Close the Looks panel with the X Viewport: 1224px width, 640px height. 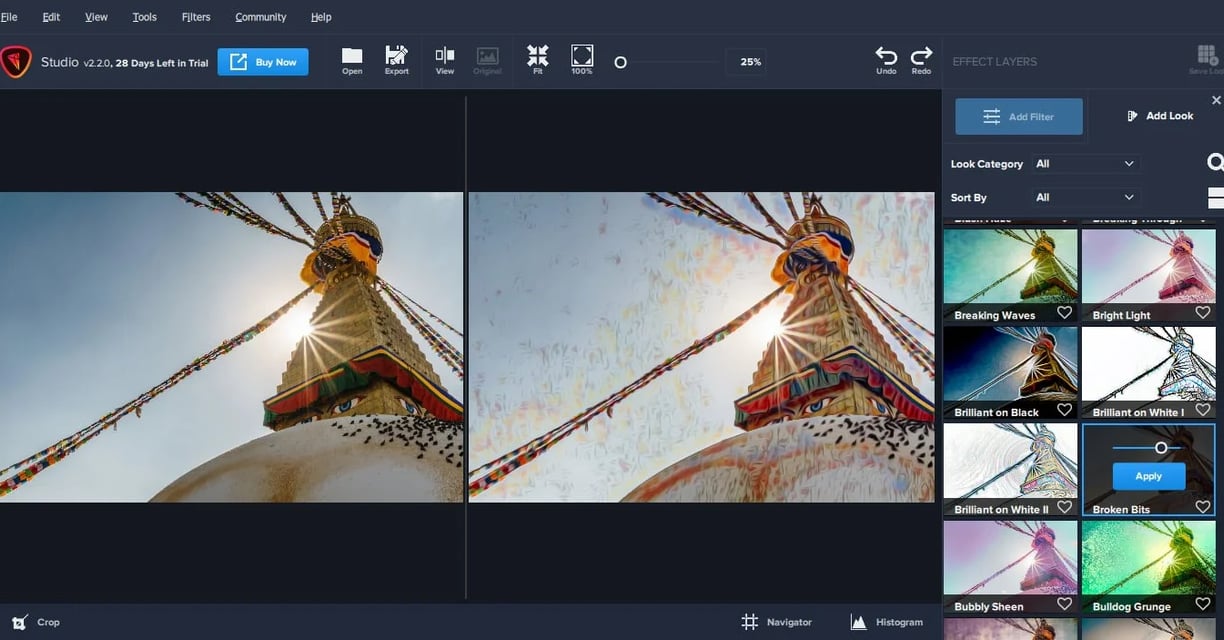click(x=1216, y=100)
